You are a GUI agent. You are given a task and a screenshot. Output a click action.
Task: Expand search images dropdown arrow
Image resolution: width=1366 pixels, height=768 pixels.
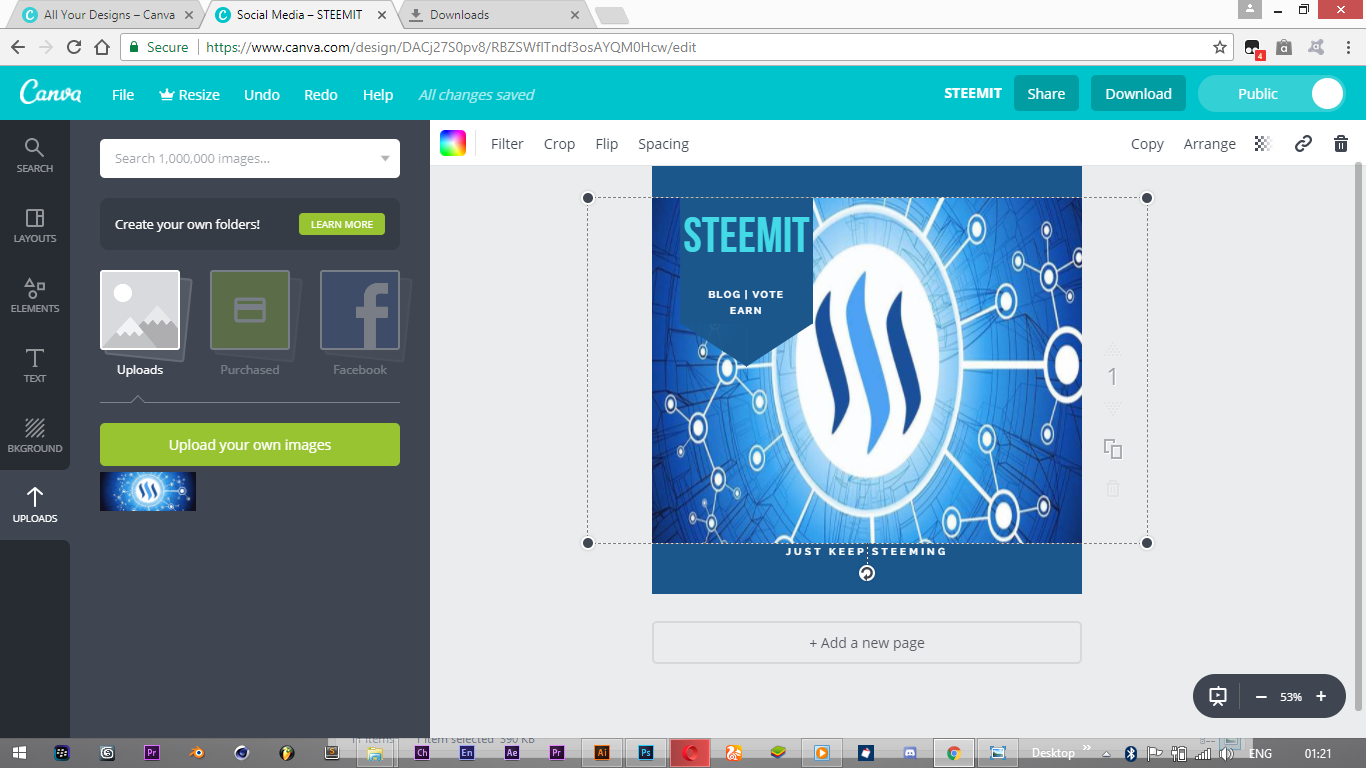click(x=385, y=159)
